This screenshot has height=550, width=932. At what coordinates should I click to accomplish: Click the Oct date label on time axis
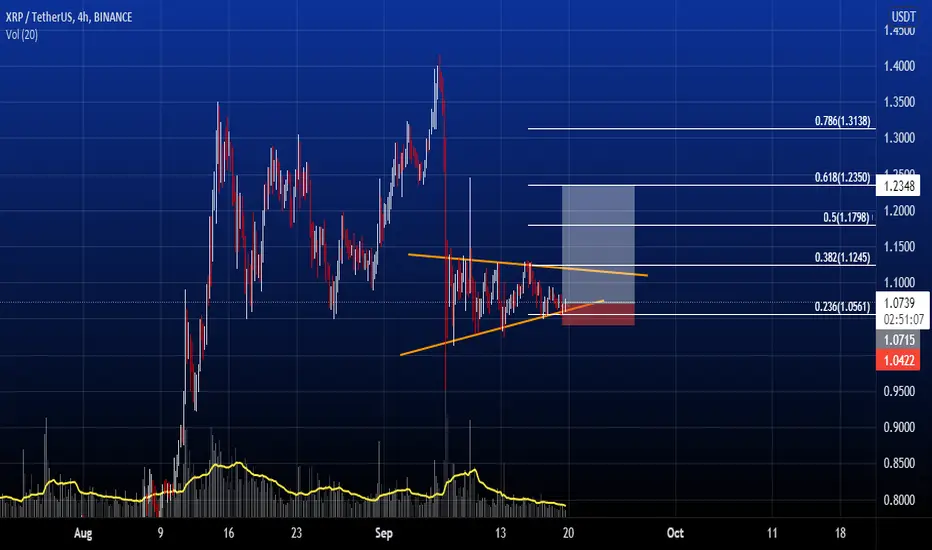tap(675, 533)
